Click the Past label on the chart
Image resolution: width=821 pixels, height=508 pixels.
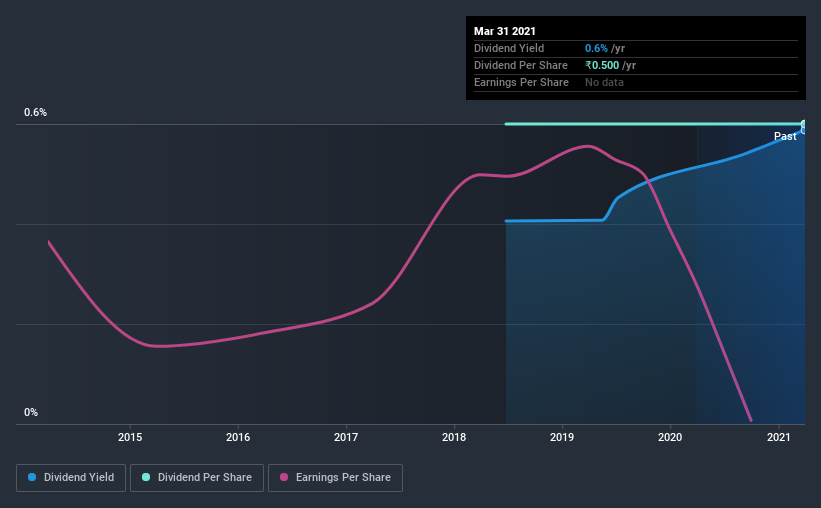point(785,136)
